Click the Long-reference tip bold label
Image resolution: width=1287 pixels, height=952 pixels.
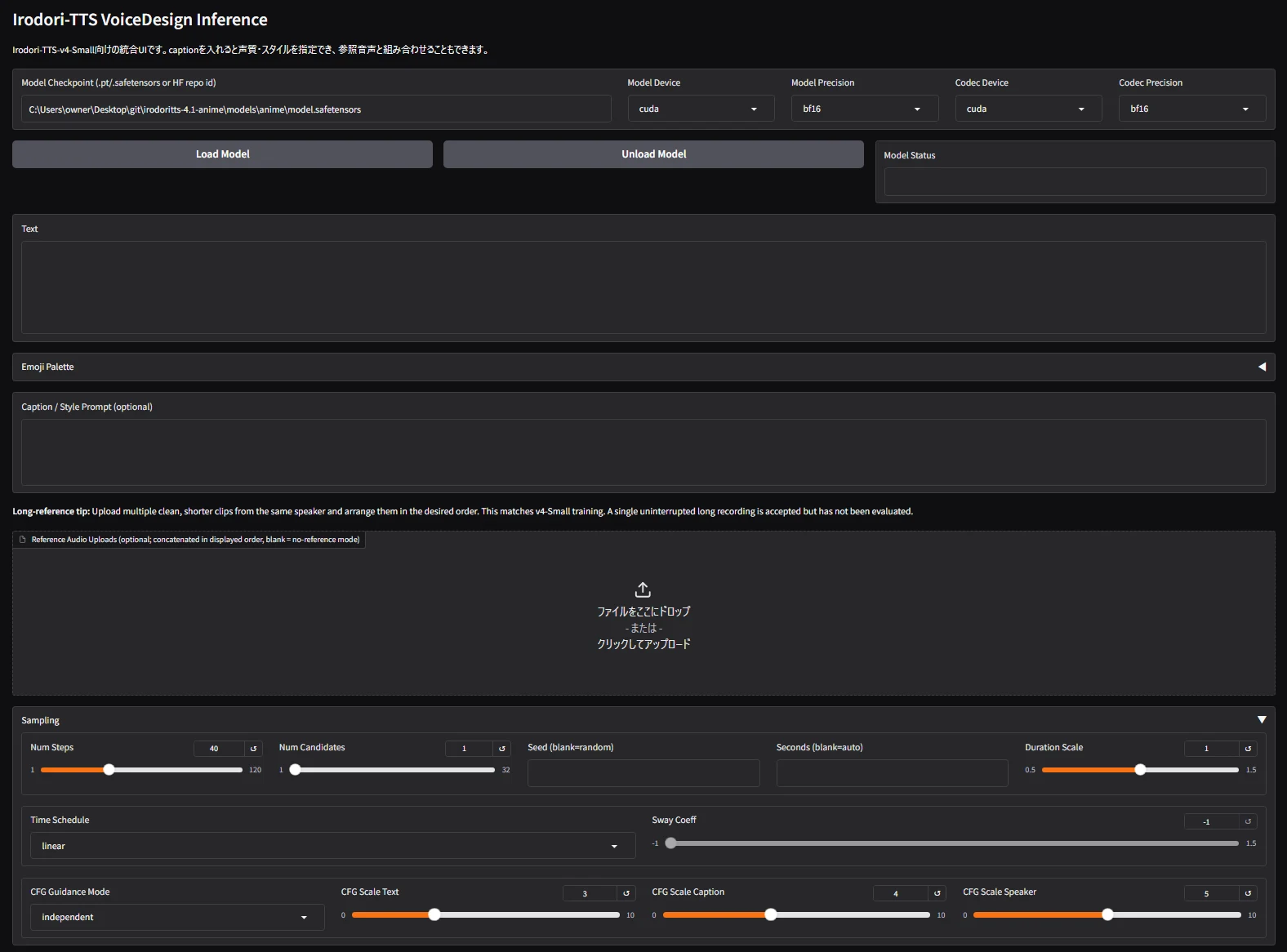(51, 512)
